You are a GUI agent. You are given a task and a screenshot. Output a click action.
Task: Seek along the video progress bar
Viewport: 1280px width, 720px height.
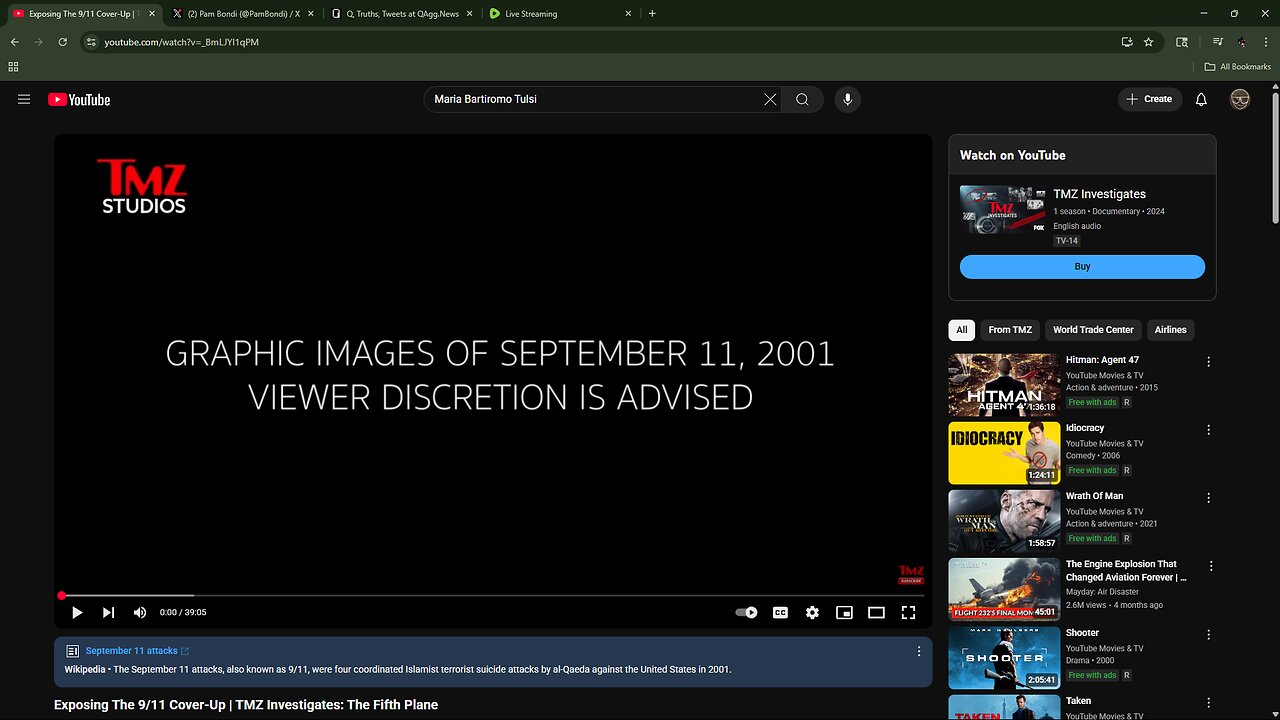(x=493, y=595)
